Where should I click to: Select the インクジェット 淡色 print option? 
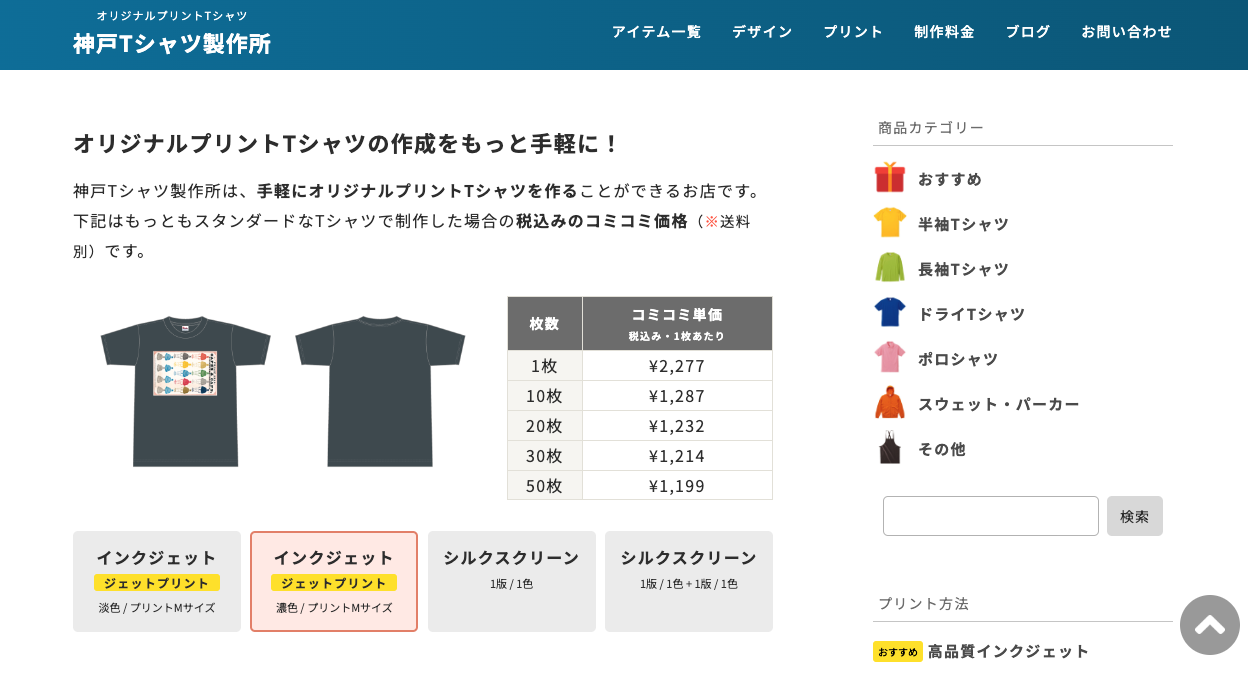point(157,581)
